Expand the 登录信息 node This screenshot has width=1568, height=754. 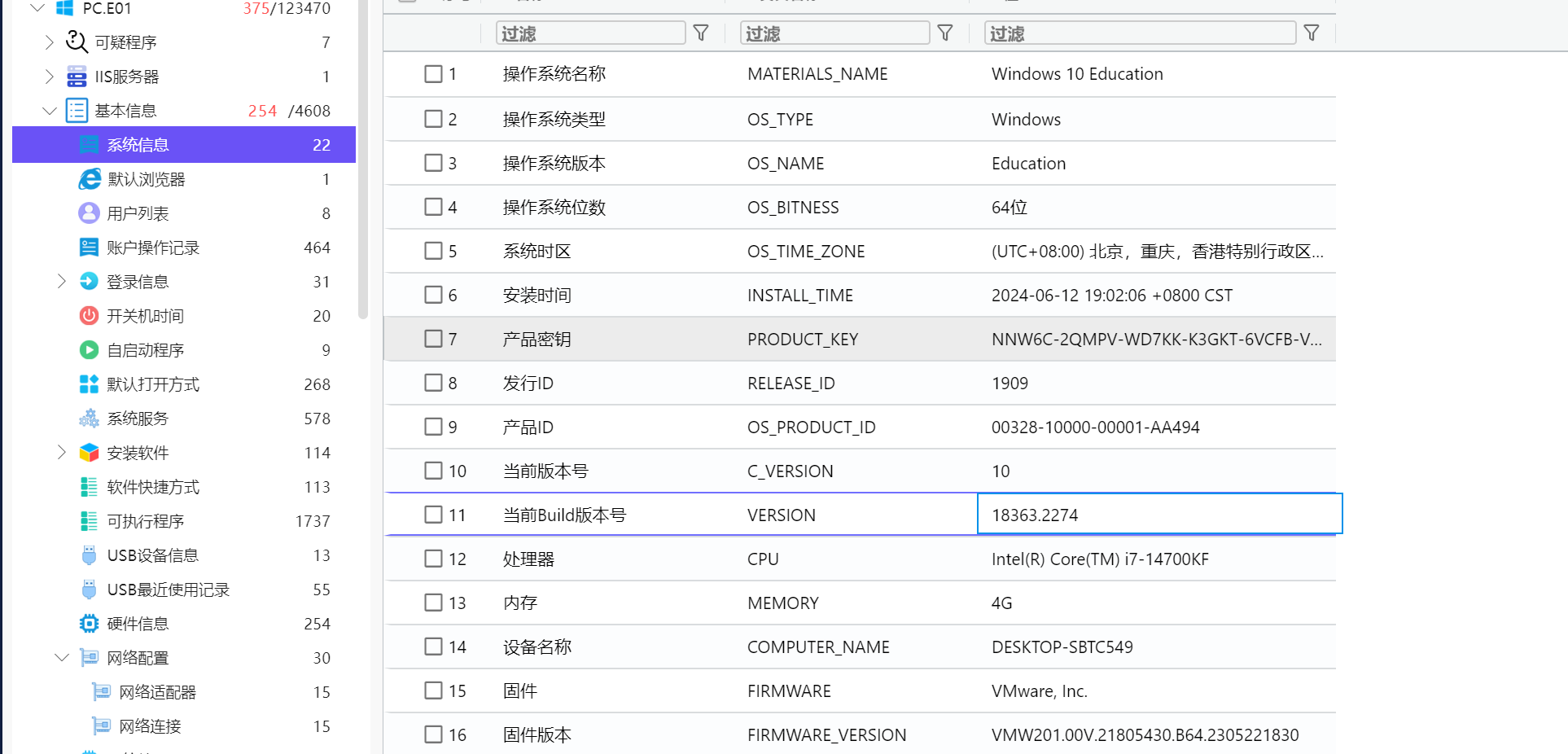click(61, 281)
